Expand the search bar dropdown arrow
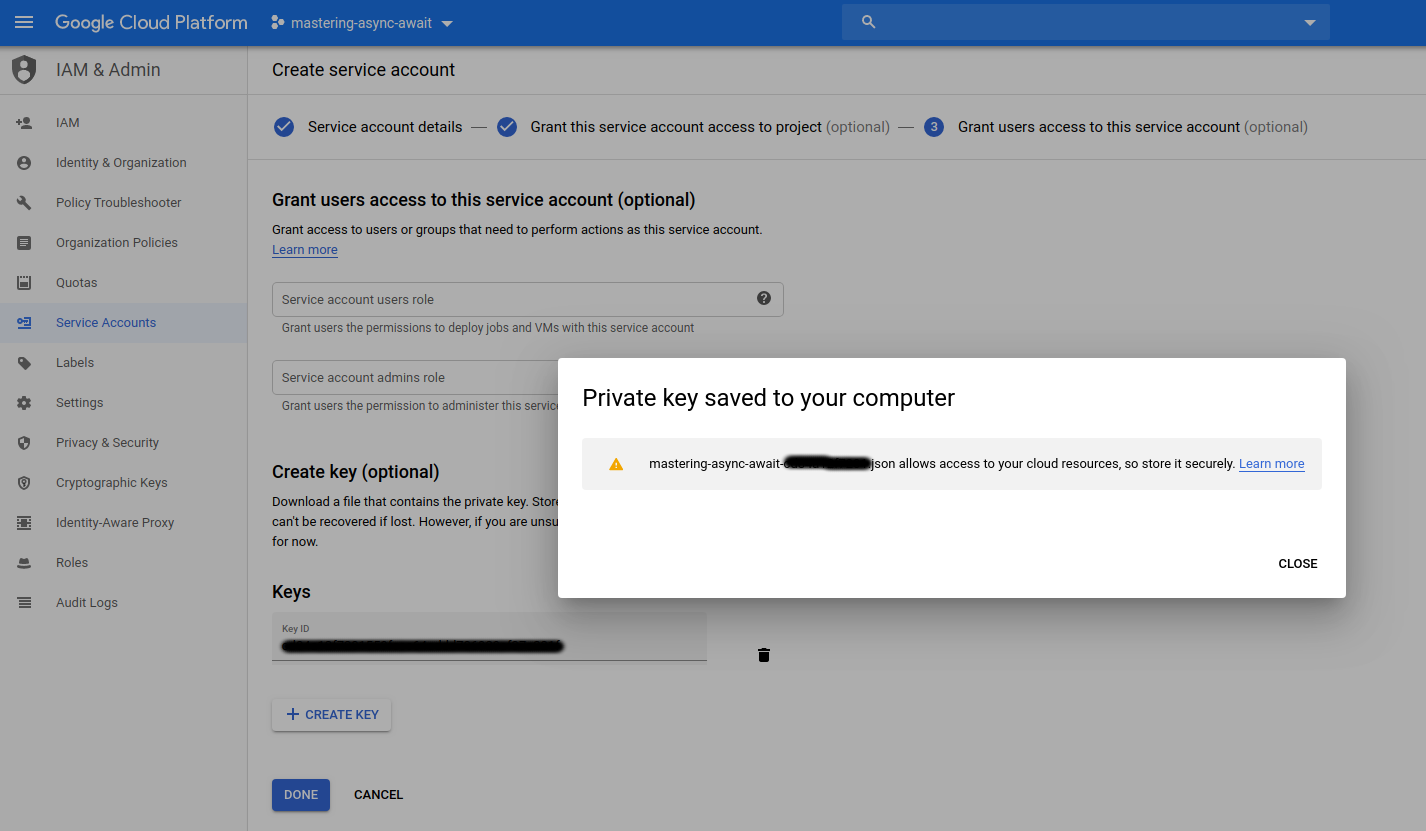Screen dimensions: 1426x831 (x=1310, y=23)
